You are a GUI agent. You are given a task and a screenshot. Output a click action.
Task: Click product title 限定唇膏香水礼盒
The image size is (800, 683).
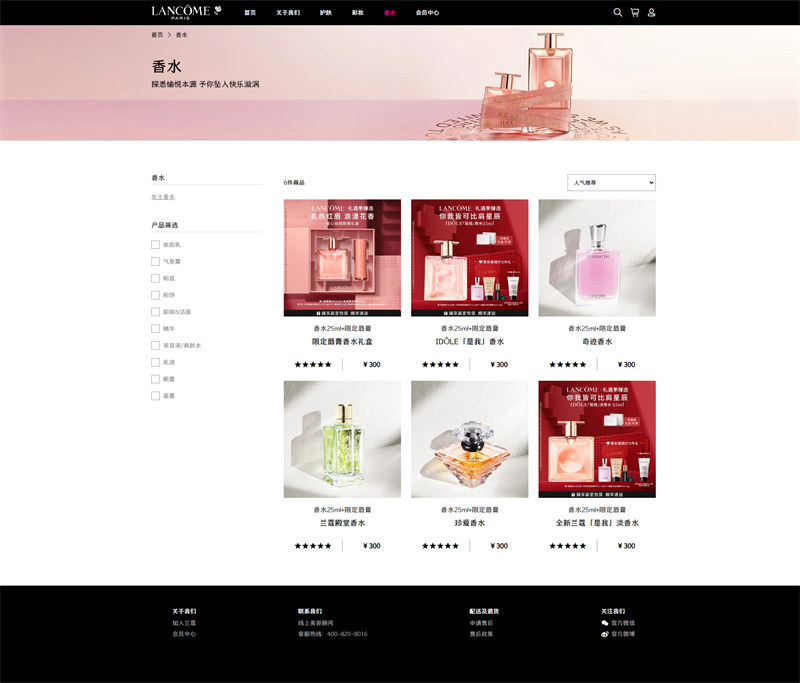[342, 342]
